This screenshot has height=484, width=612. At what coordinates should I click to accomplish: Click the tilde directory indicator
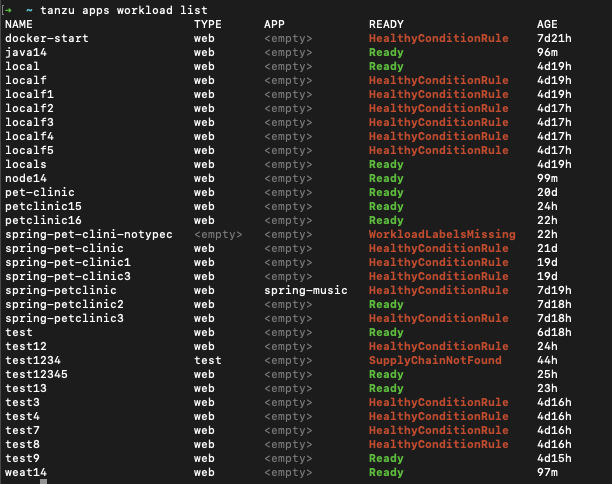[29, 10]
